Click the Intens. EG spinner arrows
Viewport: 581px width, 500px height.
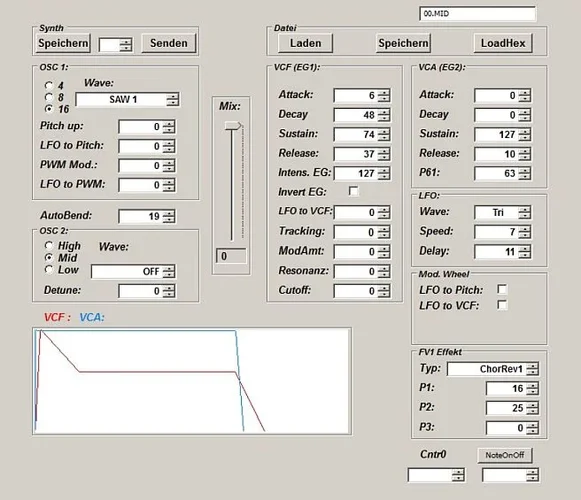point(384,173)
